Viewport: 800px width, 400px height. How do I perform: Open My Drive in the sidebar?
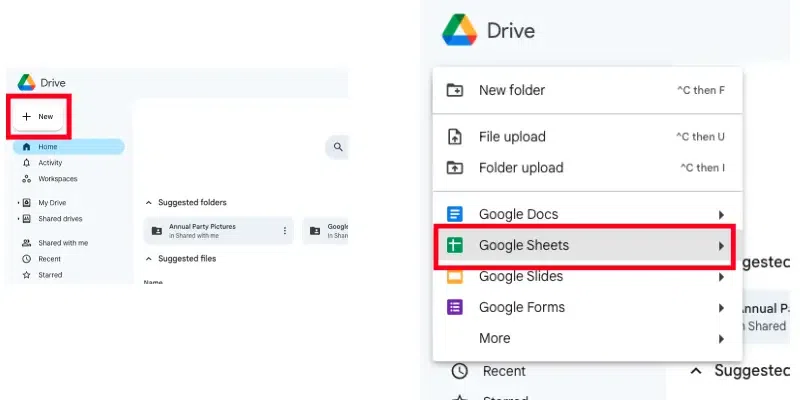(52, 203)
